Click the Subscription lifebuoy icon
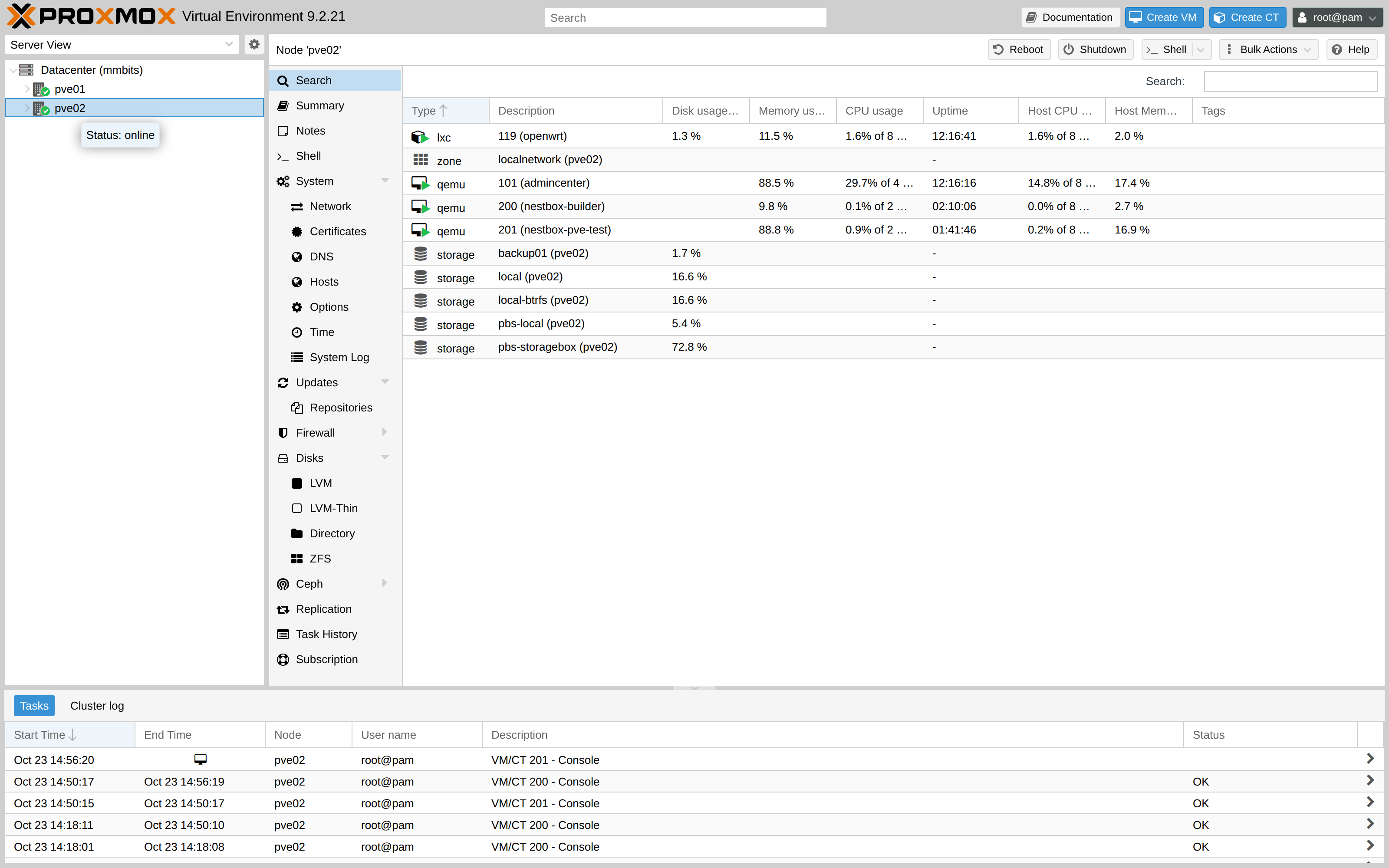Screen dimensions: 1389x868 [x=283, y=660]
